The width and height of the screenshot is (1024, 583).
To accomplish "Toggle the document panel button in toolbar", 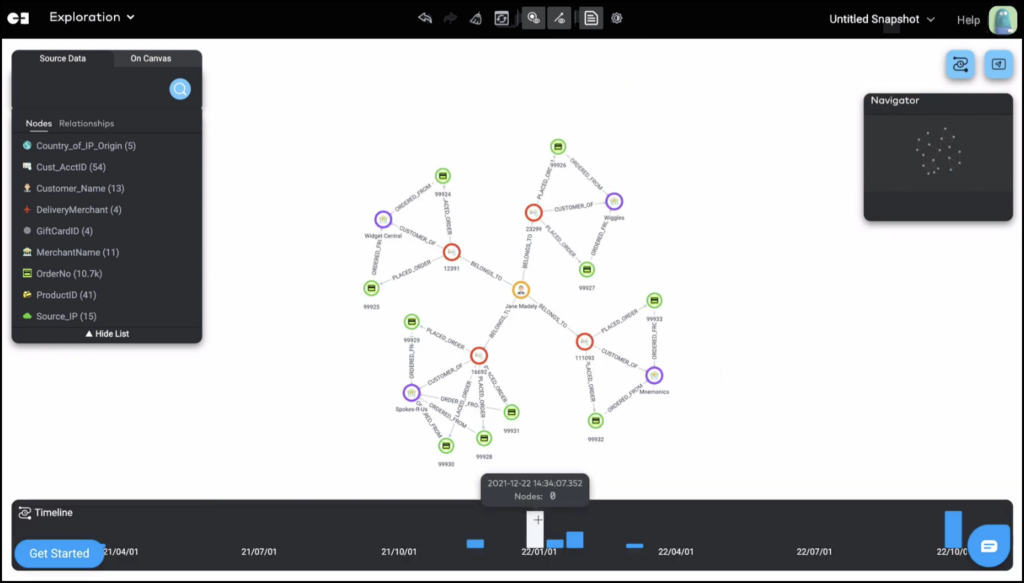I will 591,18.
